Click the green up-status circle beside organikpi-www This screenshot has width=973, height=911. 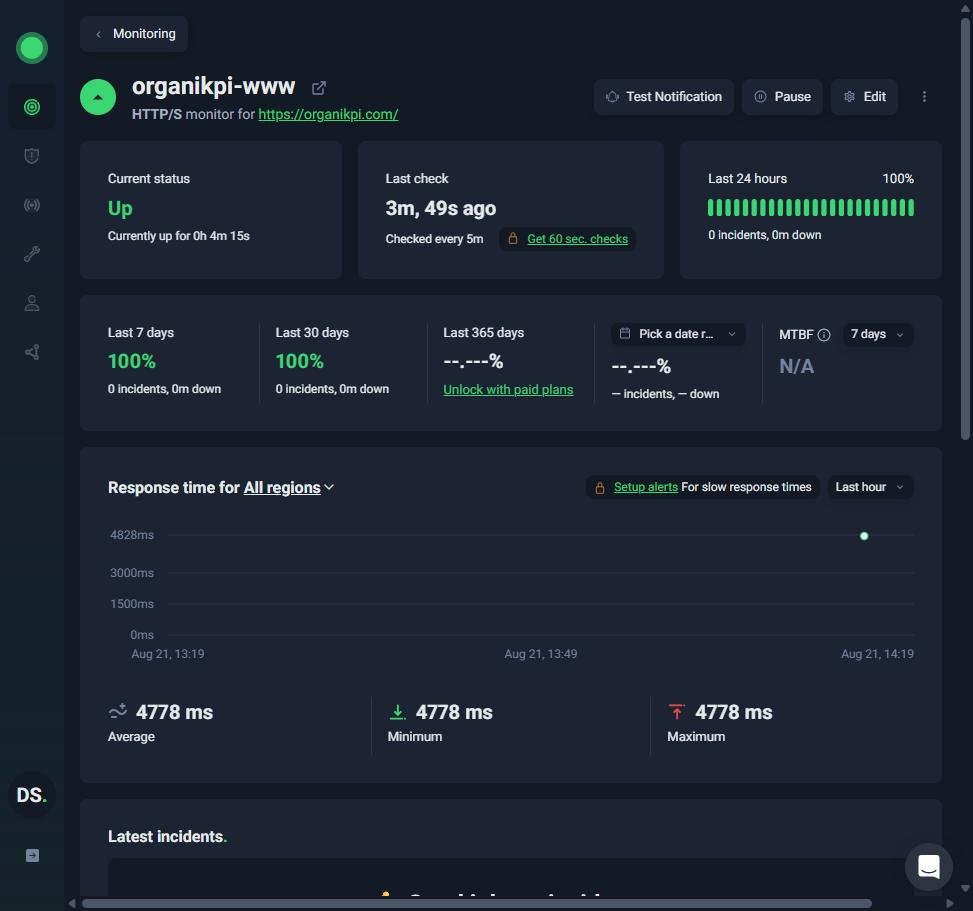(x=98, y=97)
